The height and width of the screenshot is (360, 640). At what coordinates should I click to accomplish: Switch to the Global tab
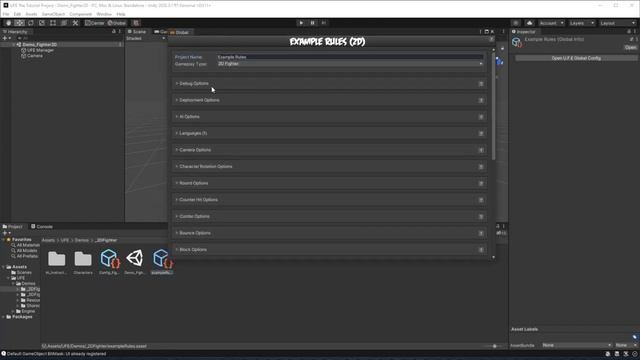point(180,32)
